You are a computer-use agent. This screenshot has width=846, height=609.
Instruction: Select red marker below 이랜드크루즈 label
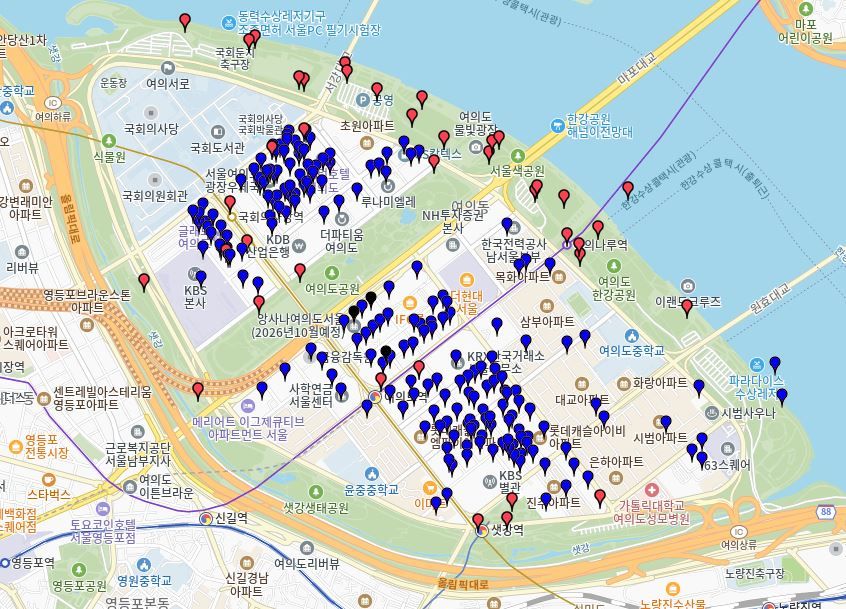(x=686, y=308)
